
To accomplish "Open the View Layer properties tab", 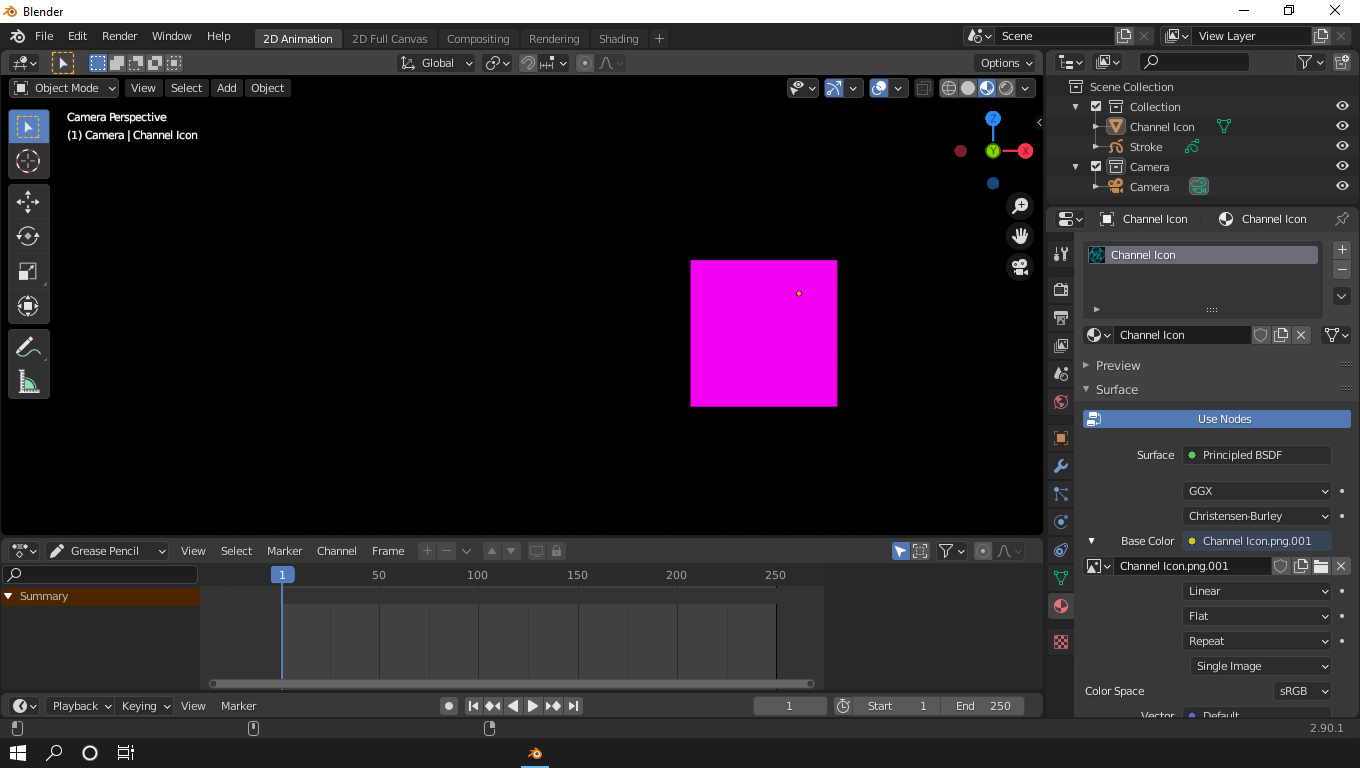I will [x=1061, y=346].
